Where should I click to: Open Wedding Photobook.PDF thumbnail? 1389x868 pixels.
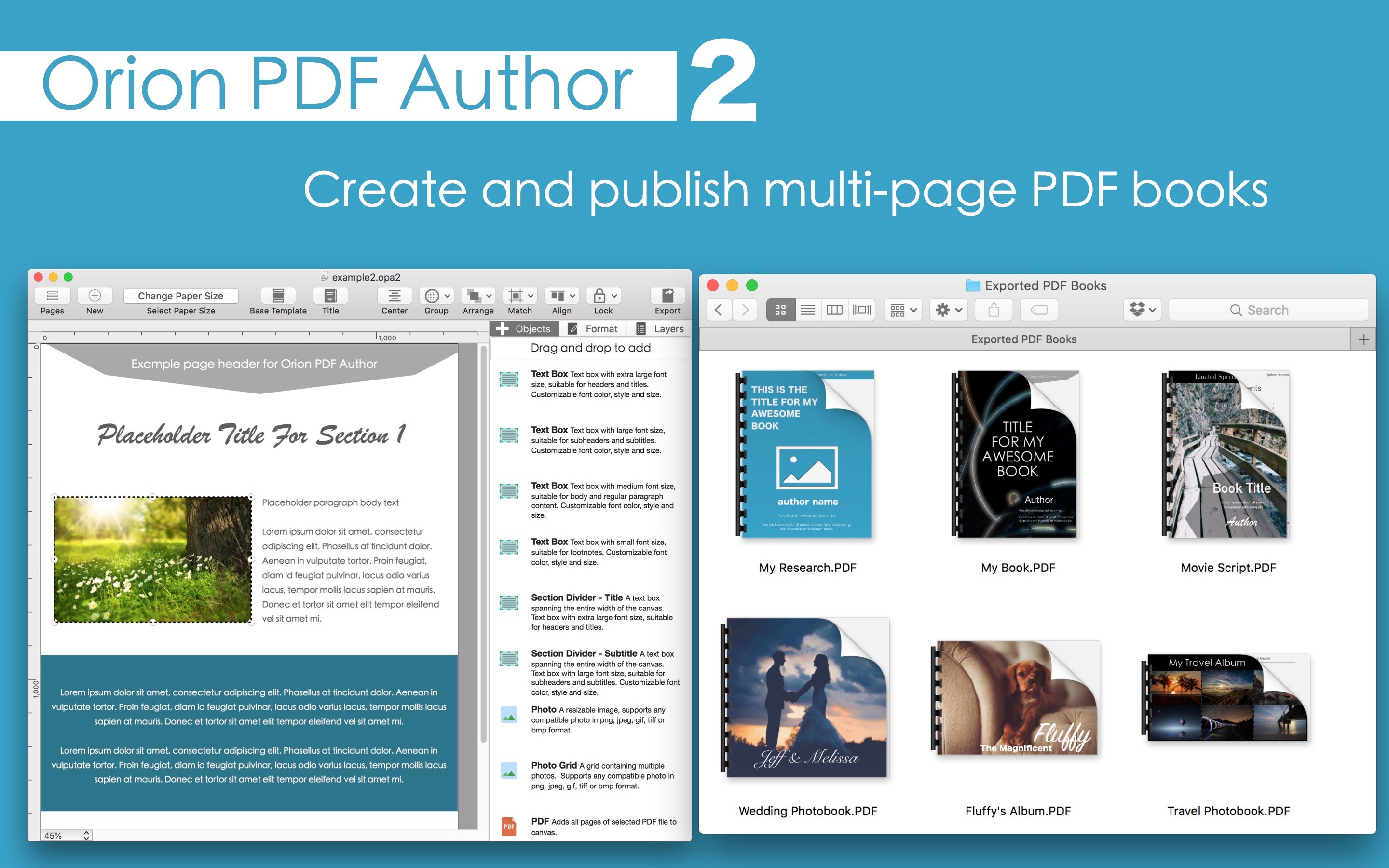(x=804, y=697)
